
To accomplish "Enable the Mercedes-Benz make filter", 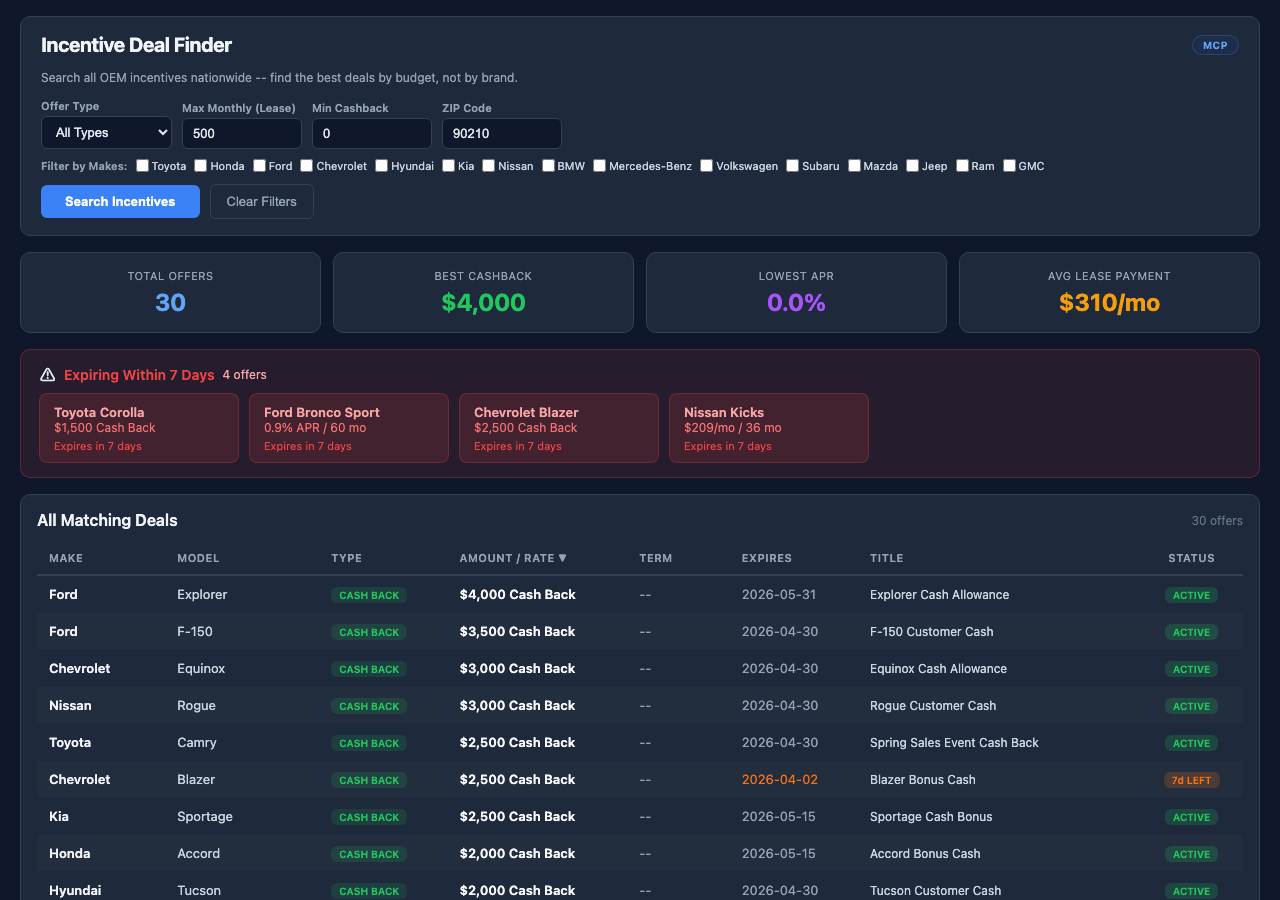I will point(599,165).
